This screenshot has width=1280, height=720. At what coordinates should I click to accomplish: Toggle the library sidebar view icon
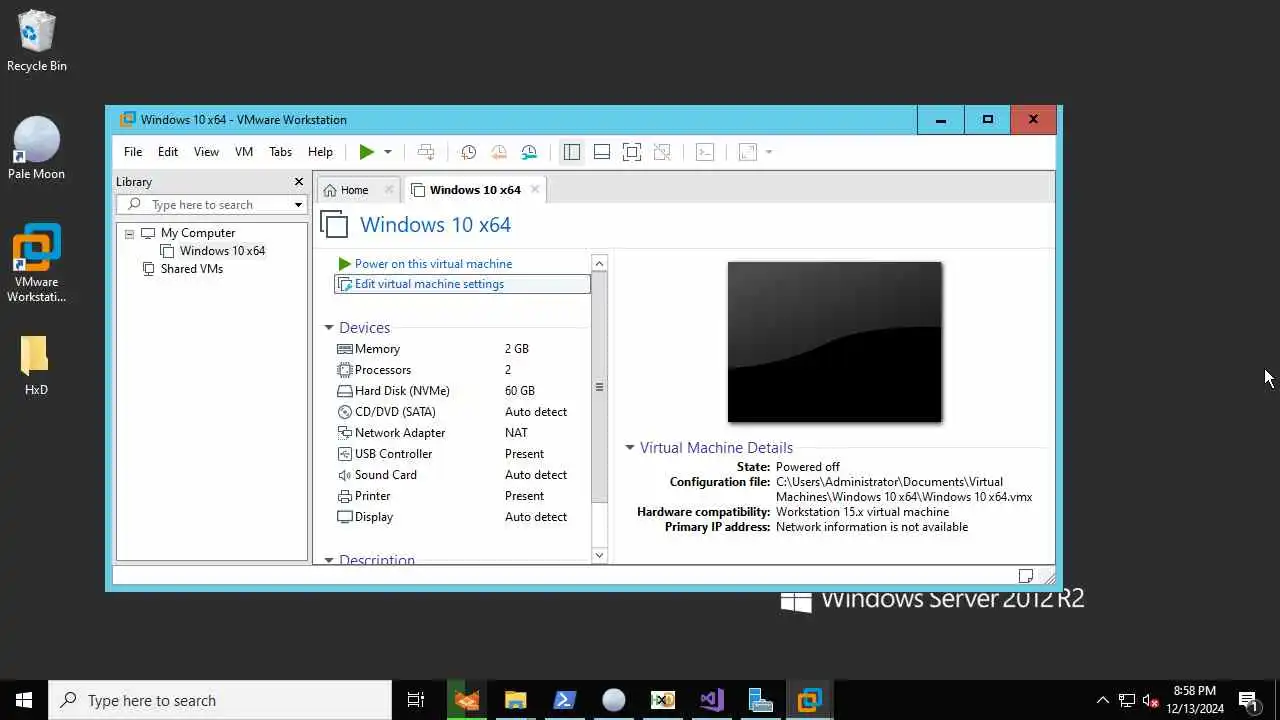coord(572,152)
